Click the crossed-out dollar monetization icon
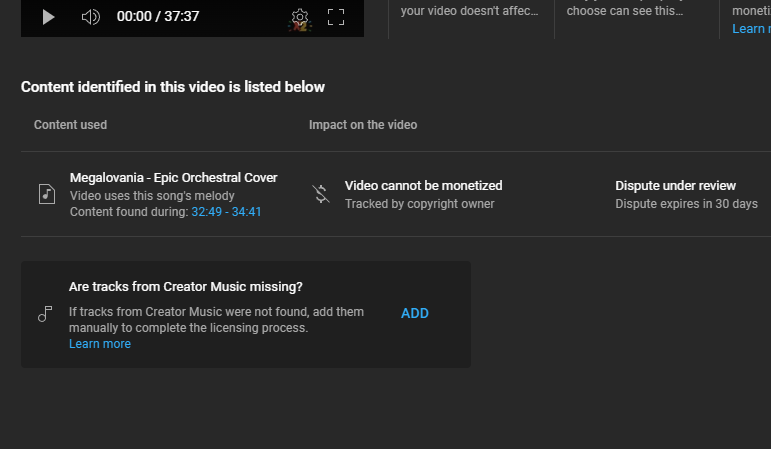 click(x=321, y=194)
